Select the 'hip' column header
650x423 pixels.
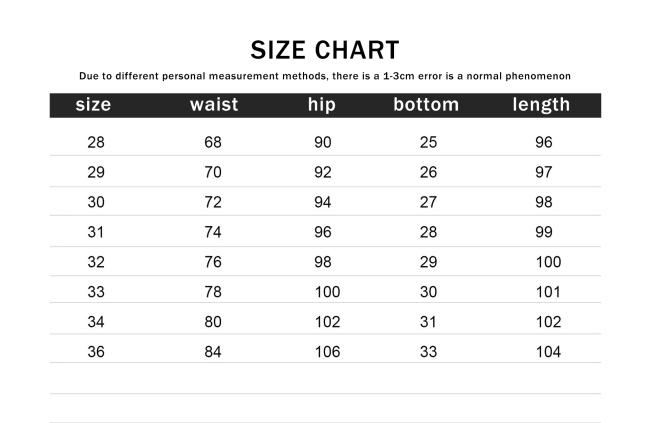pos(322,105)
